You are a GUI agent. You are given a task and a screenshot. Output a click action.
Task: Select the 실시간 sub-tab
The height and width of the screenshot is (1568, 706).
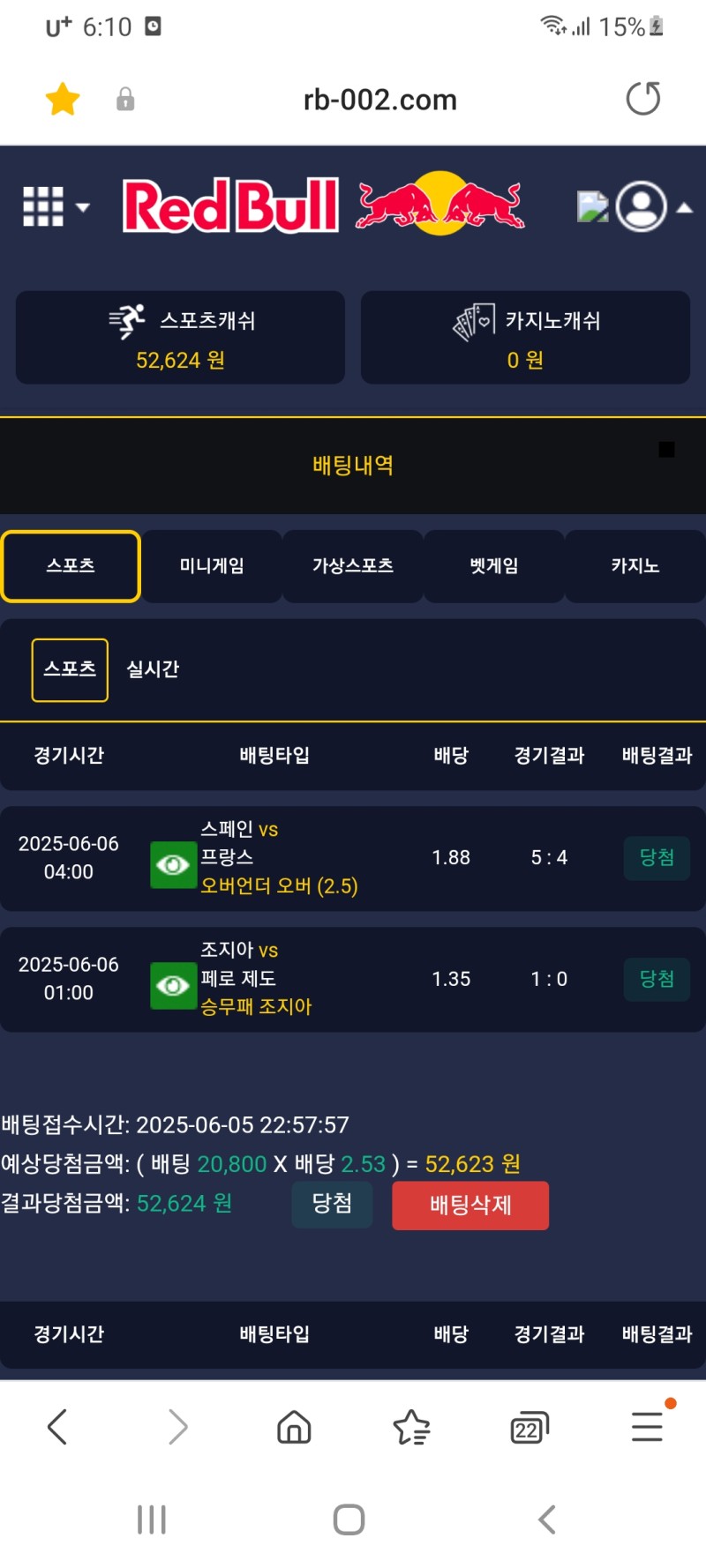153,669
